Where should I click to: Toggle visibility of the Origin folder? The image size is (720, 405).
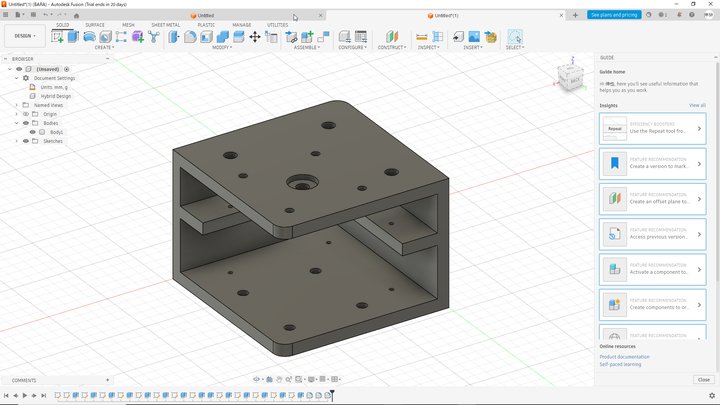(x=26, y=114)
